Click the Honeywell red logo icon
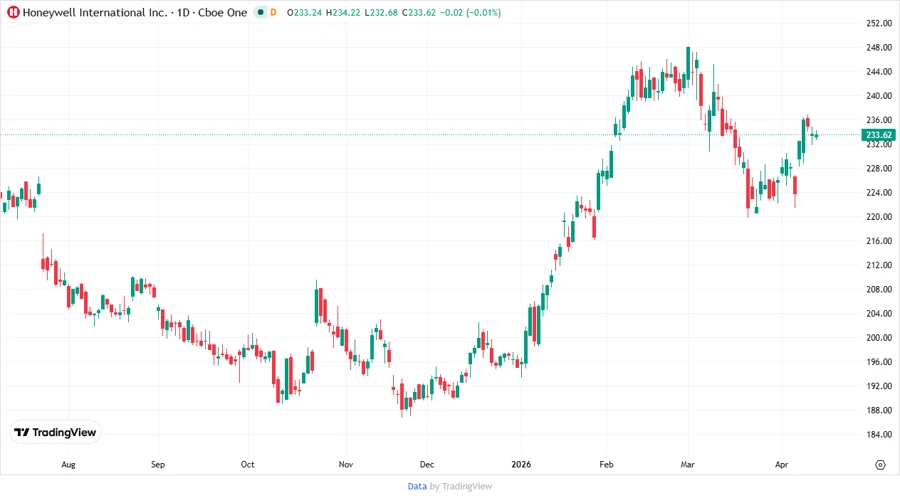Viewport: 900px width, 498px height. tap(13, 12)
